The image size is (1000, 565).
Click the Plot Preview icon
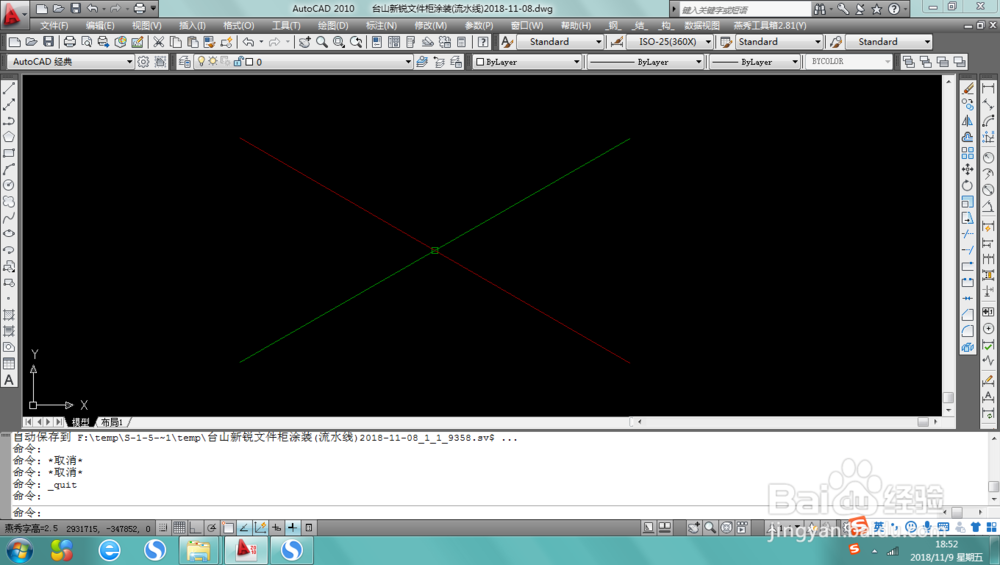click(x=86, y=42)
